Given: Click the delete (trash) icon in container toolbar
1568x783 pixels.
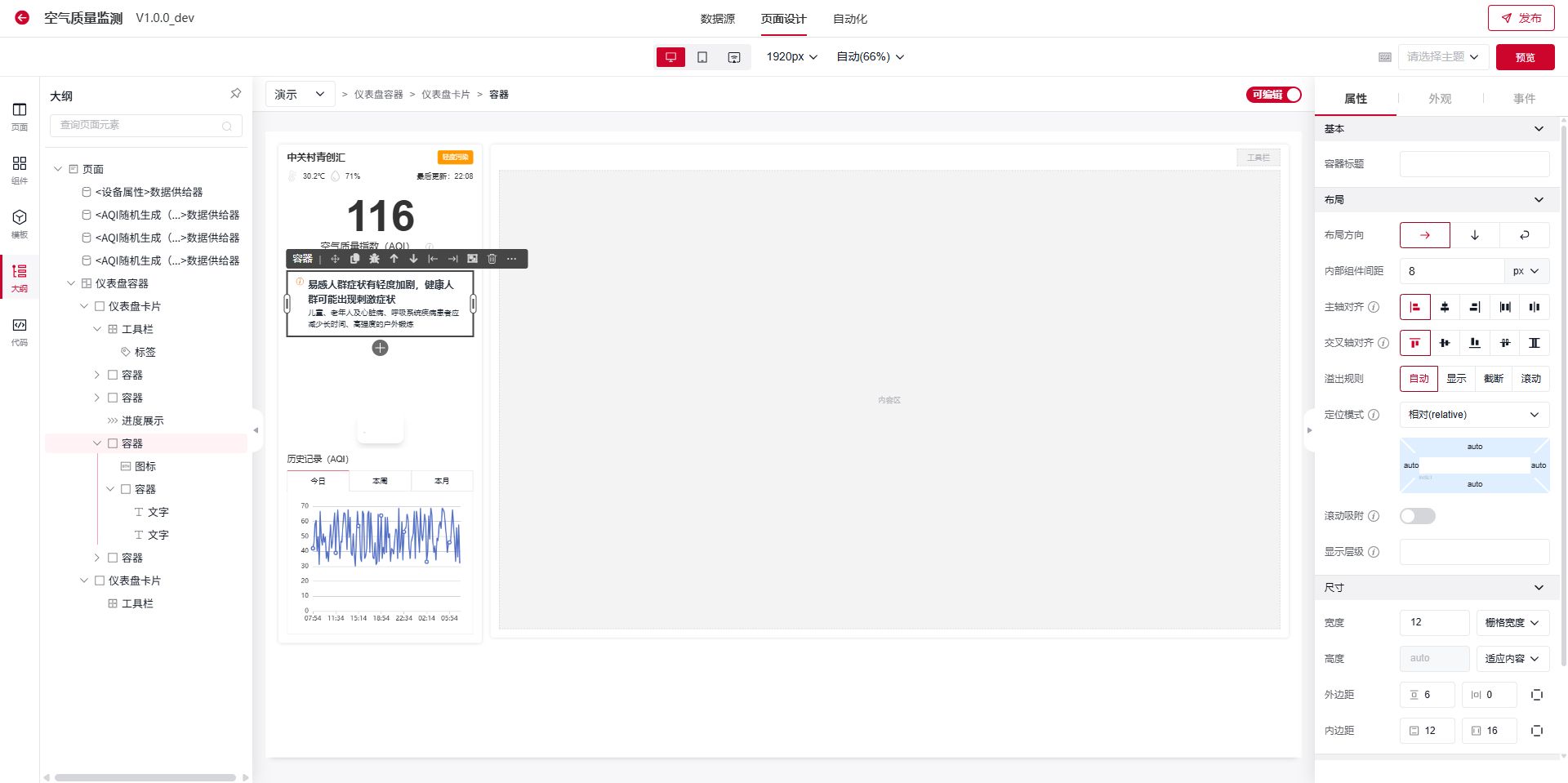Looking at the screenshot, I should (492, 259).
